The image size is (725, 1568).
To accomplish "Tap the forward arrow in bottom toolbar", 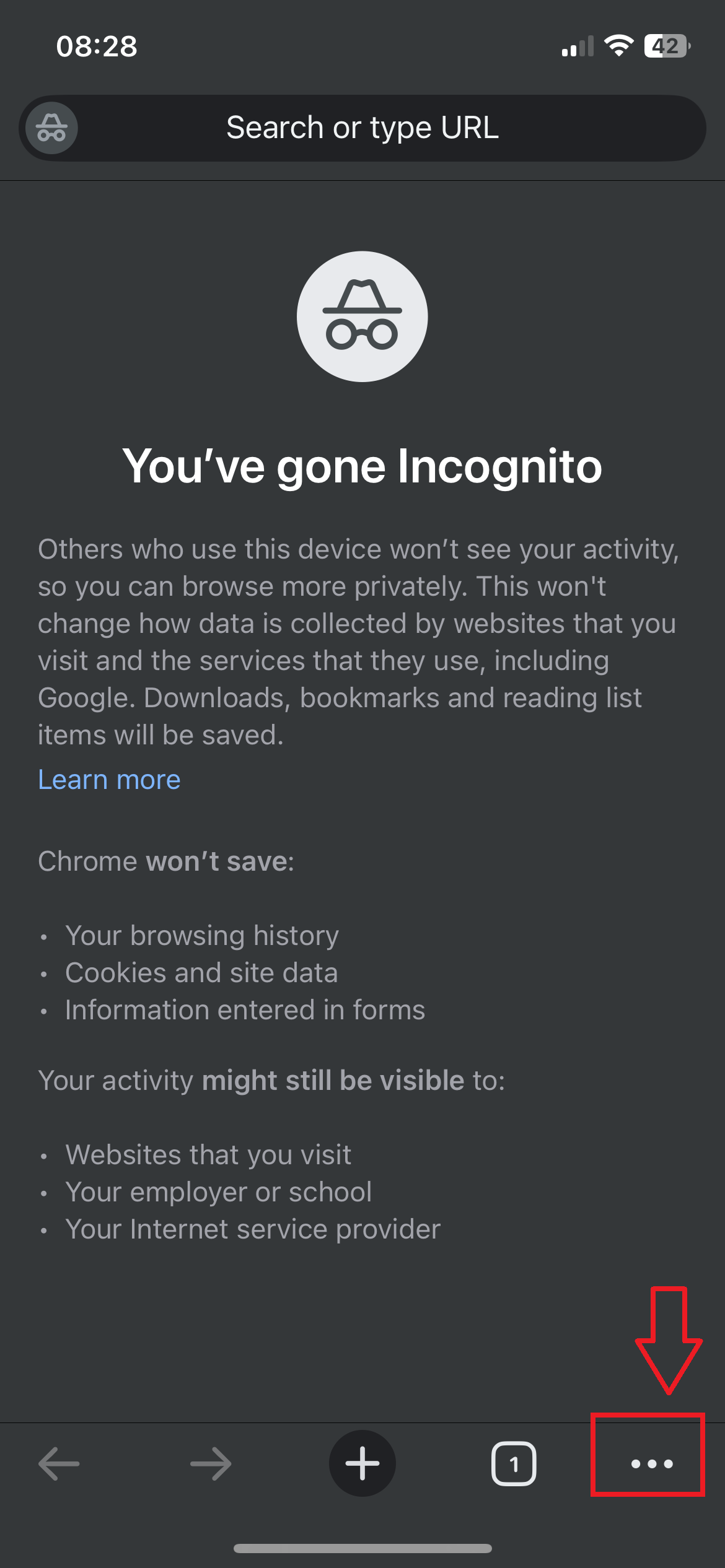I will click(211, 1464).
